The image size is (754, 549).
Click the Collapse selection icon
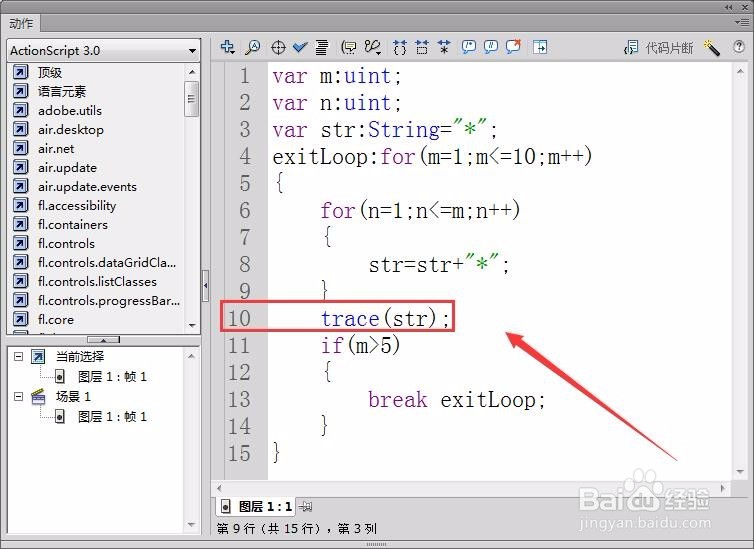pos(422,47)
